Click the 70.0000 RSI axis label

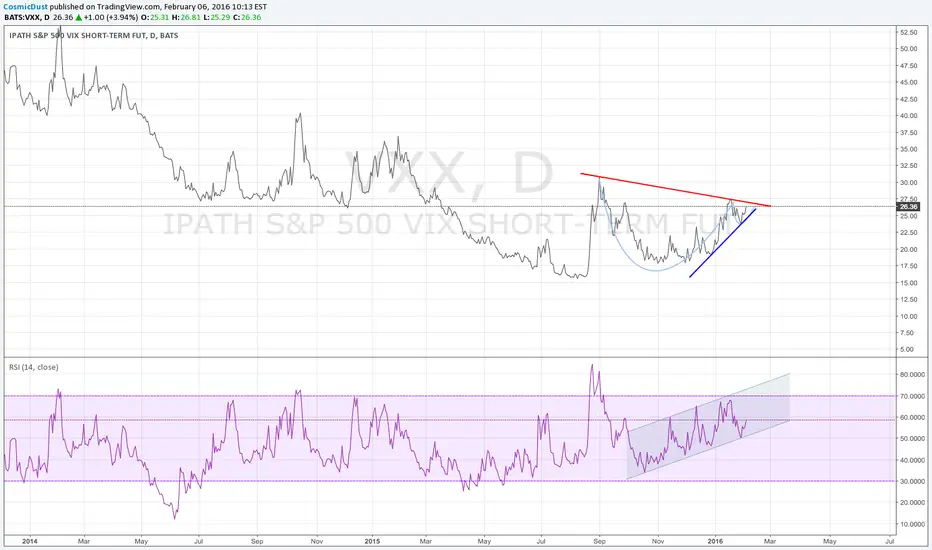coord(912,396)
